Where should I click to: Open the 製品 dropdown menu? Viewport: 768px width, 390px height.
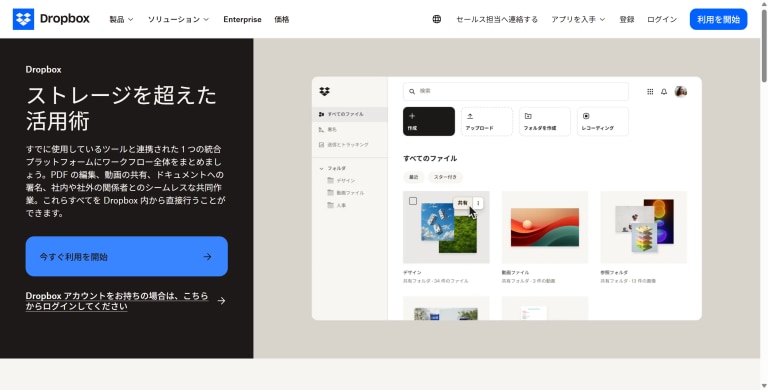click(x=121, y=20)
